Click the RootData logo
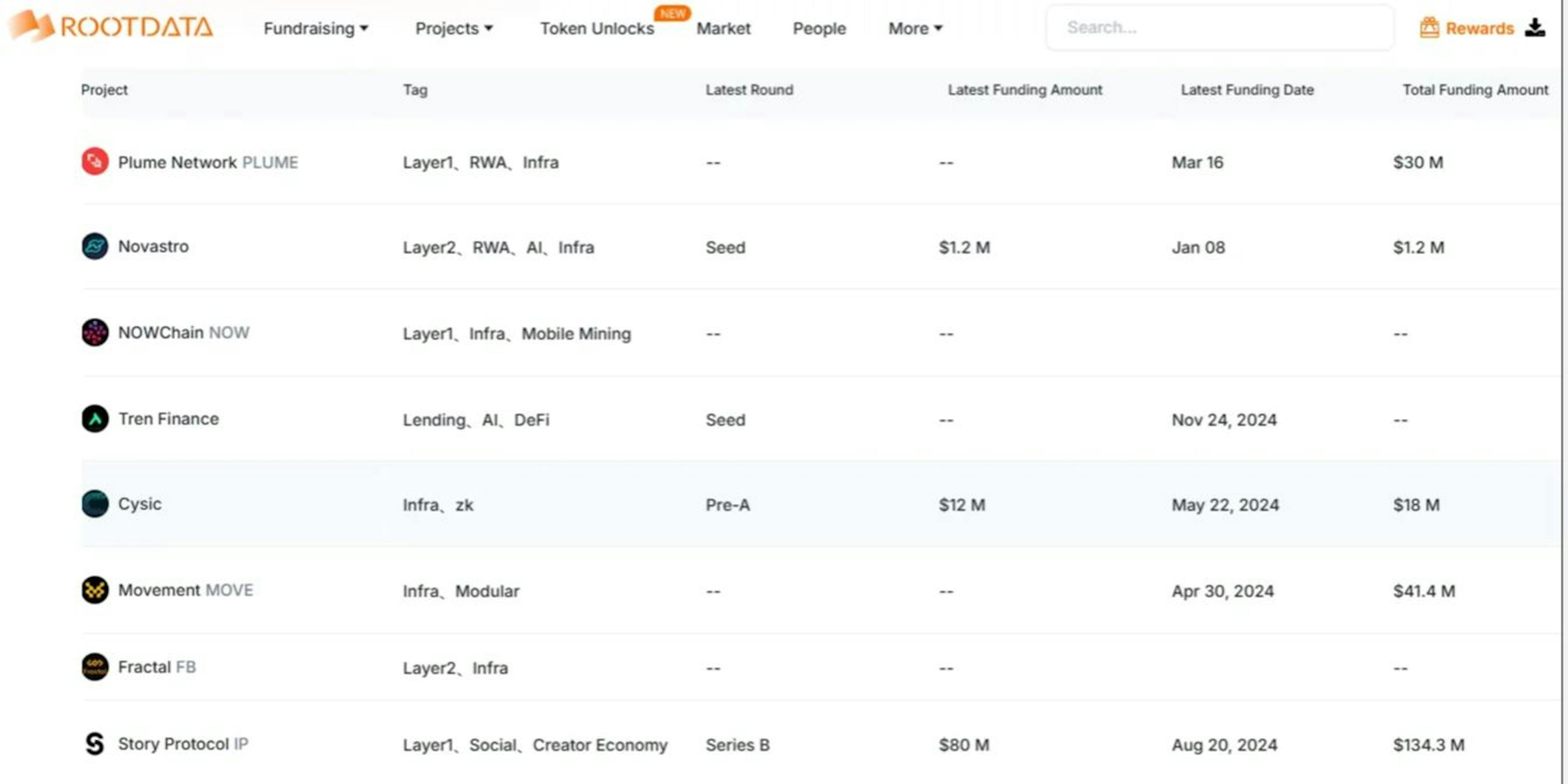The height and width of the screenshot is (784, 1568). [x=111, y=27]
